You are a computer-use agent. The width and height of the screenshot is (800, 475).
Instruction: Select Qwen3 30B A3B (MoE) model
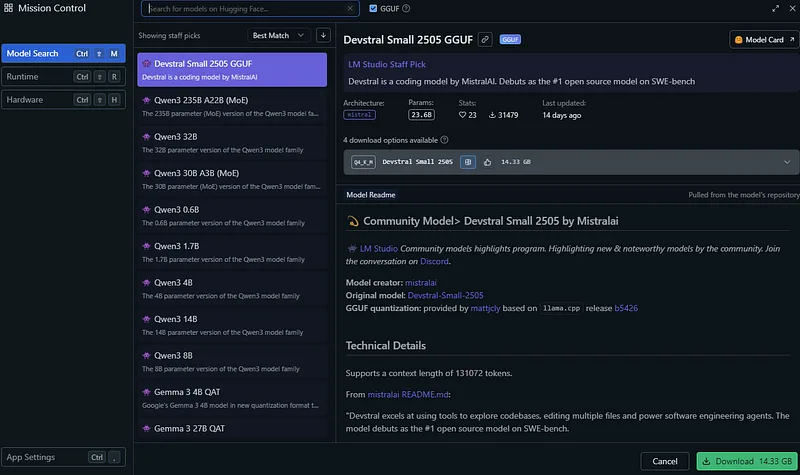click(232, 179)
